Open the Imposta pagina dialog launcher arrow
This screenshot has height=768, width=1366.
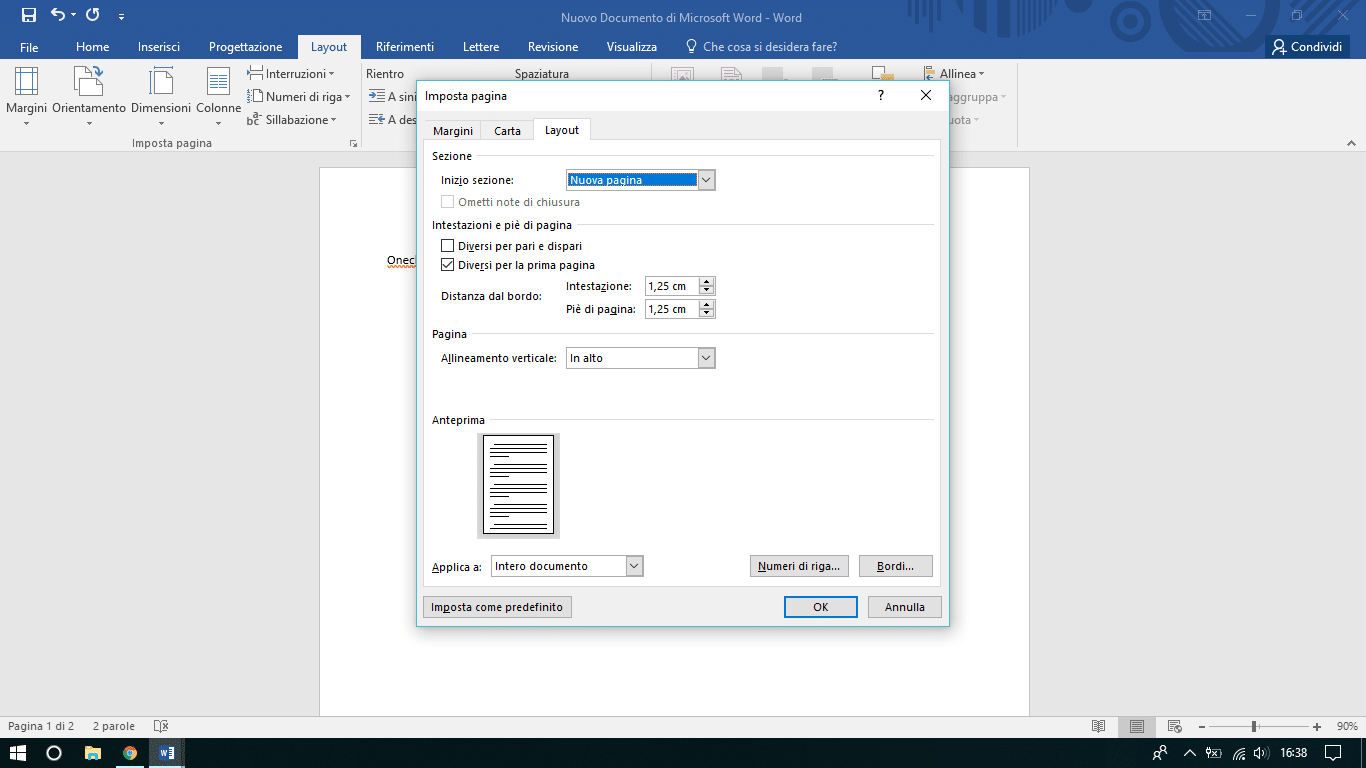353,143
